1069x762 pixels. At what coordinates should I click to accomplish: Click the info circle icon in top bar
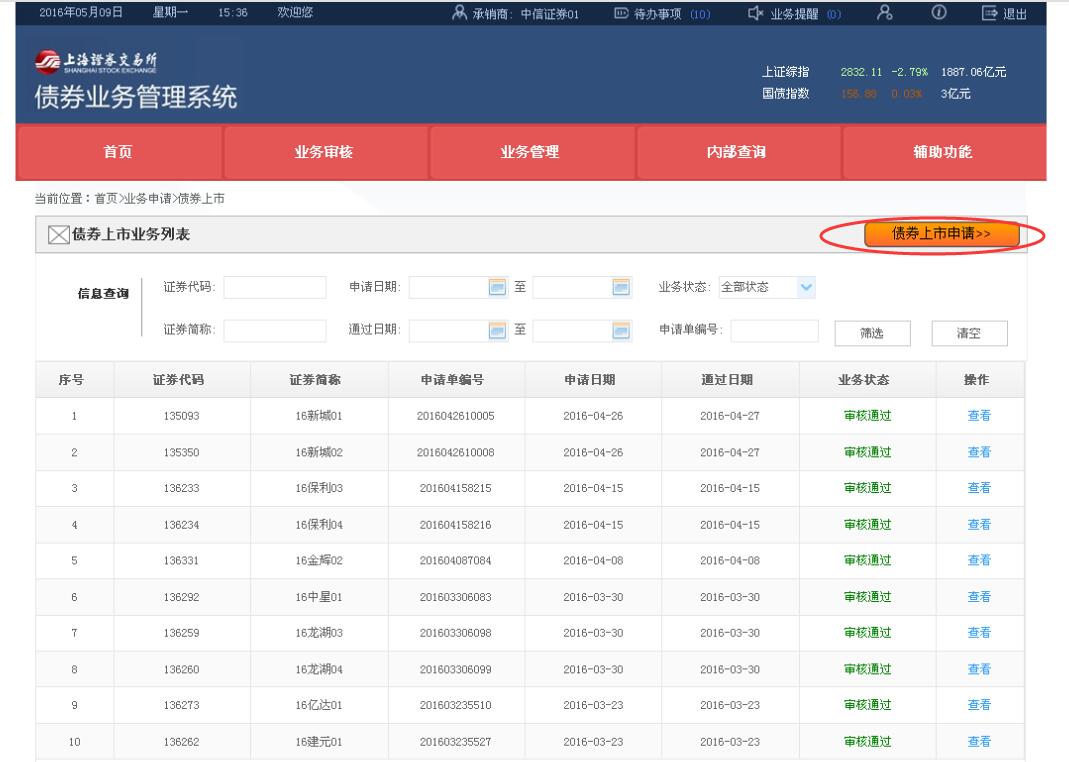939,12
